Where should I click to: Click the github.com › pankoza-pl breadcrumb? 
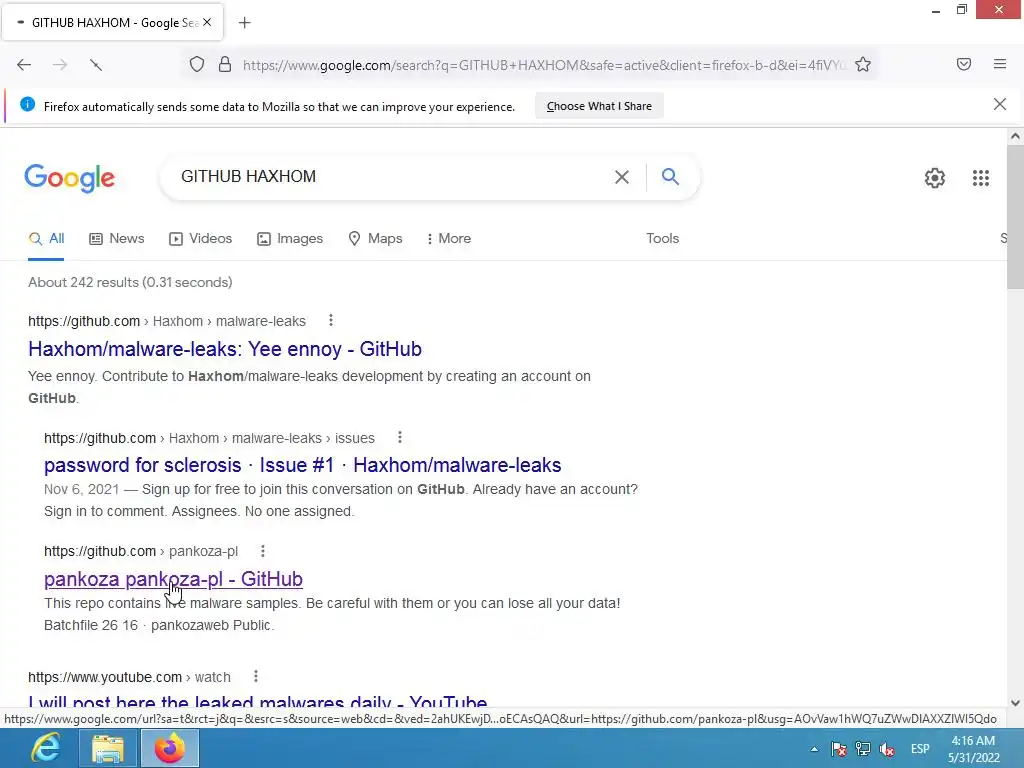tap(141, 551)
